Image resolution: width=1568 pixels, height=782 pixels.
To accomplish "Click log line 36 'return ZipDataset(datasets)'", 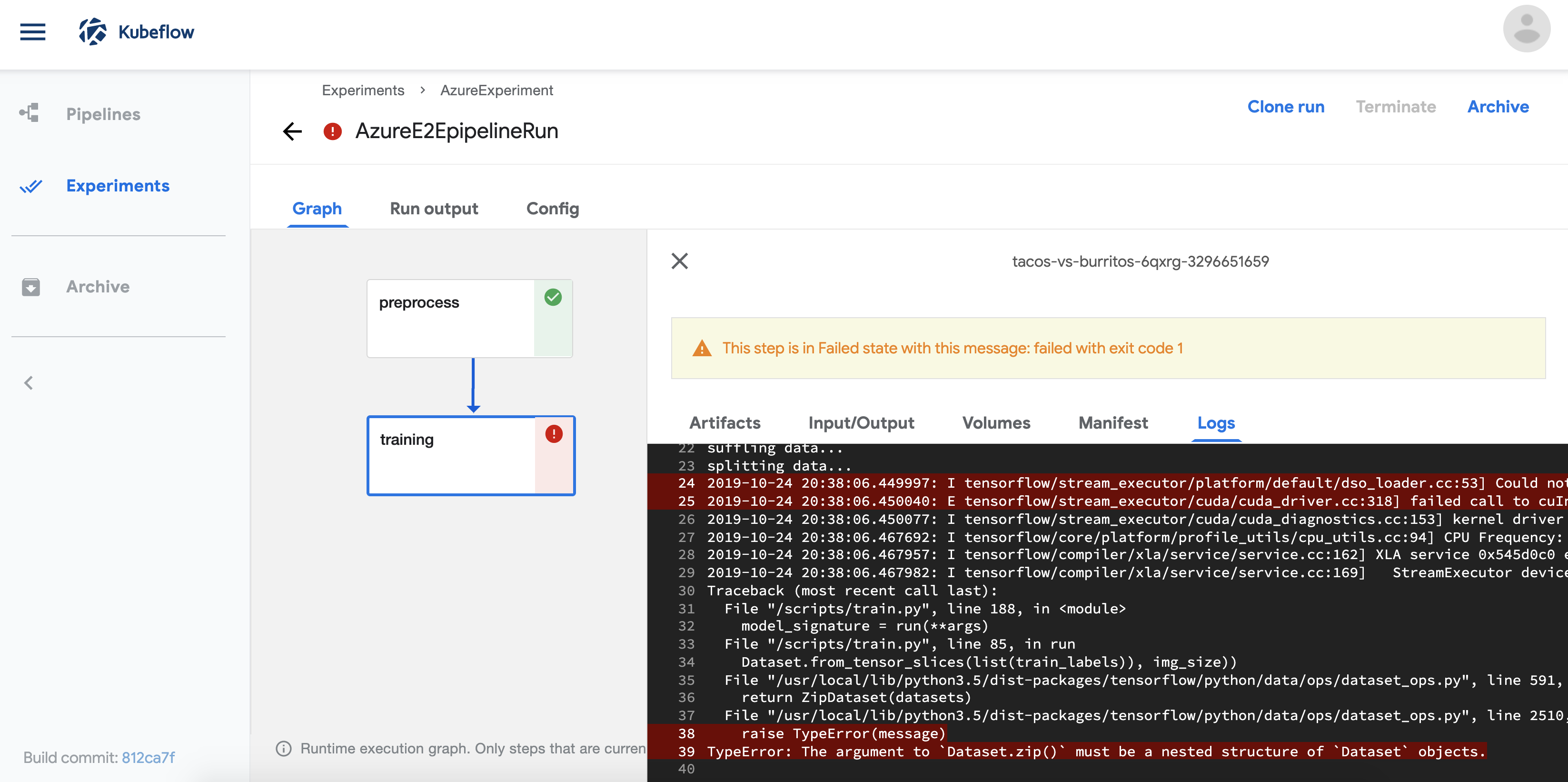I will [856, 697].
